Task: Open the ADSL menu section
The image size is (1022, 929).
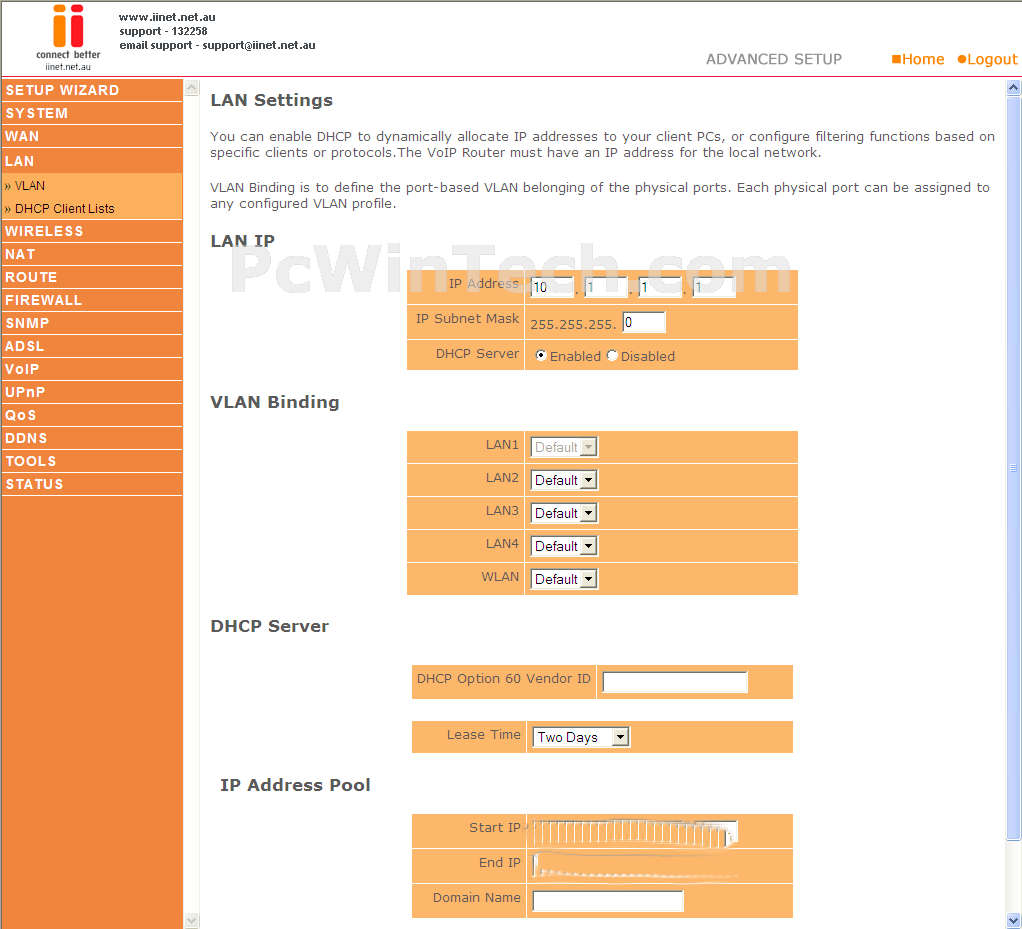Action: tap(92, 346)
